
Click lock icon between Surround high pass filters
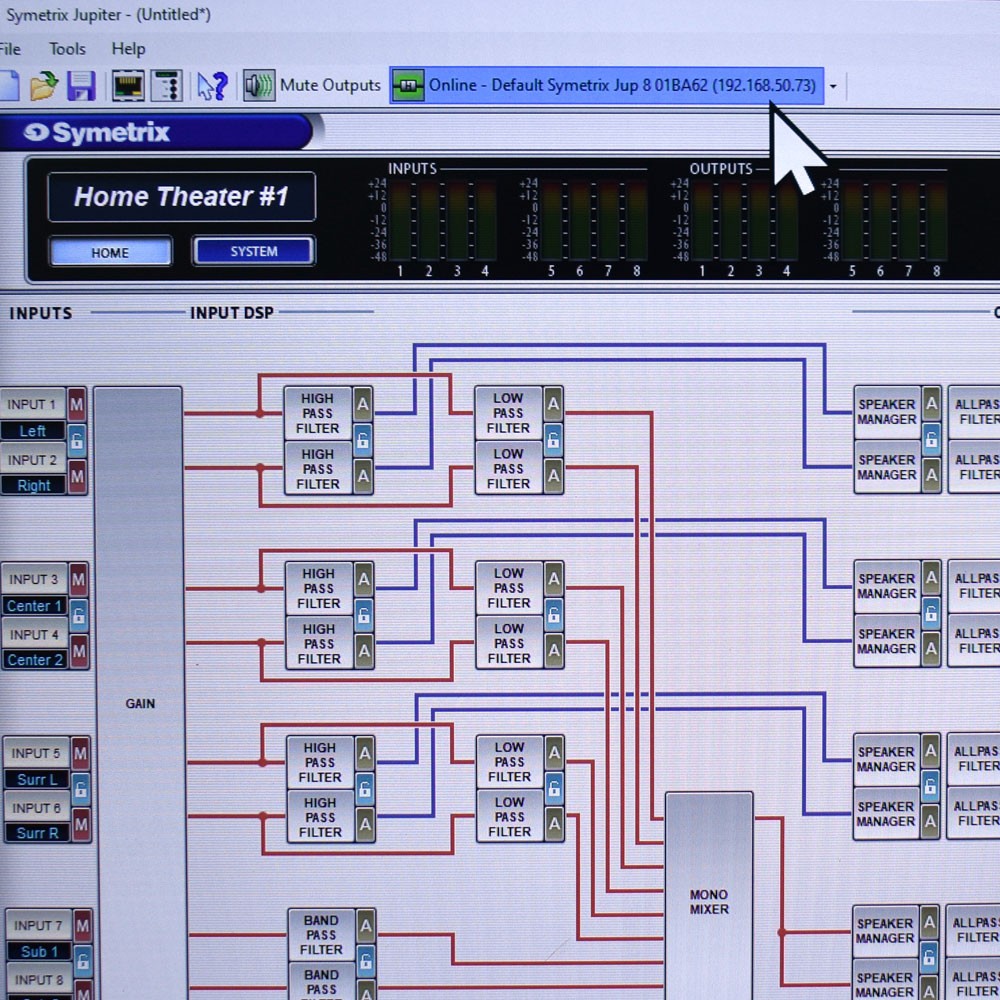pyautogui.click(x=365, y=789)
